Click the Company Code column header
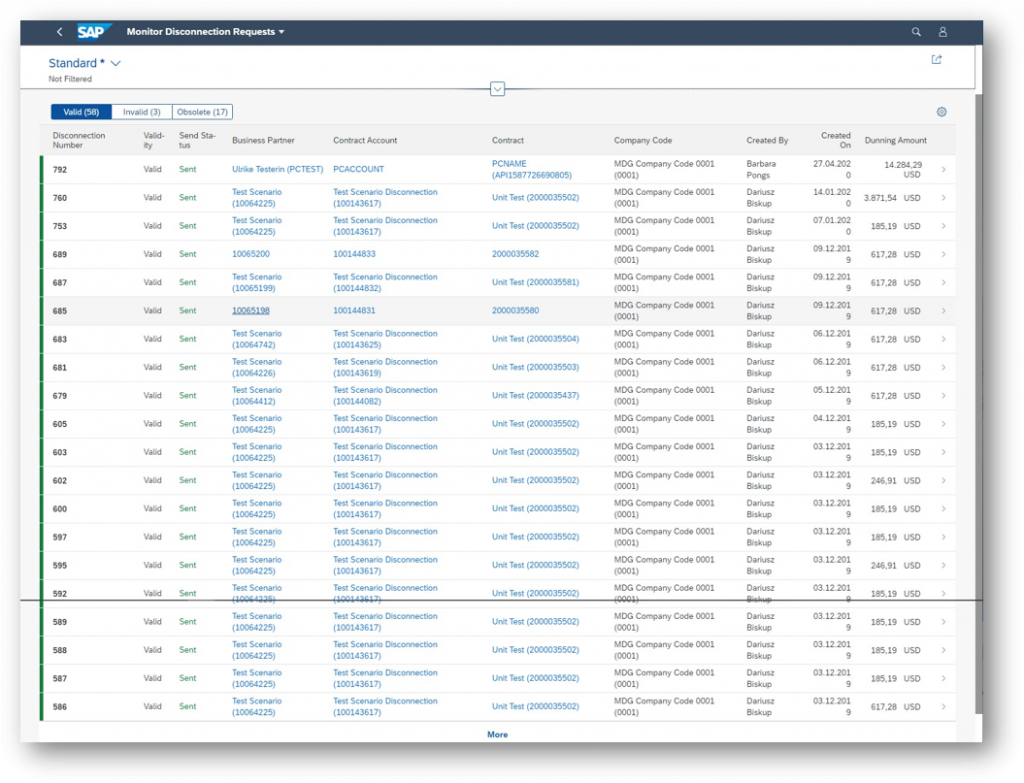 click(x=643, y=140)
